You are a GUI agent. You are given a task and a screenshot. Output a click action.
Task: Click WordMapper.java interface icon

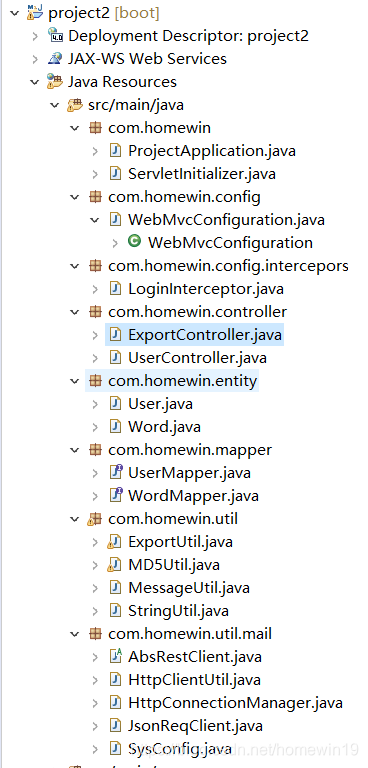point(115,496)
